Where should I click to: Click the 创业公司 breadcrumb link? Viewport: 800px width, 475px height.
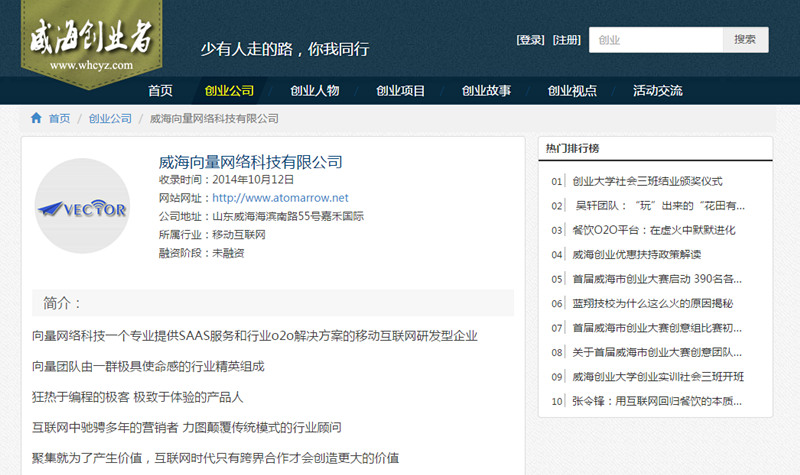pyautogui.click(x=110, y=118)
